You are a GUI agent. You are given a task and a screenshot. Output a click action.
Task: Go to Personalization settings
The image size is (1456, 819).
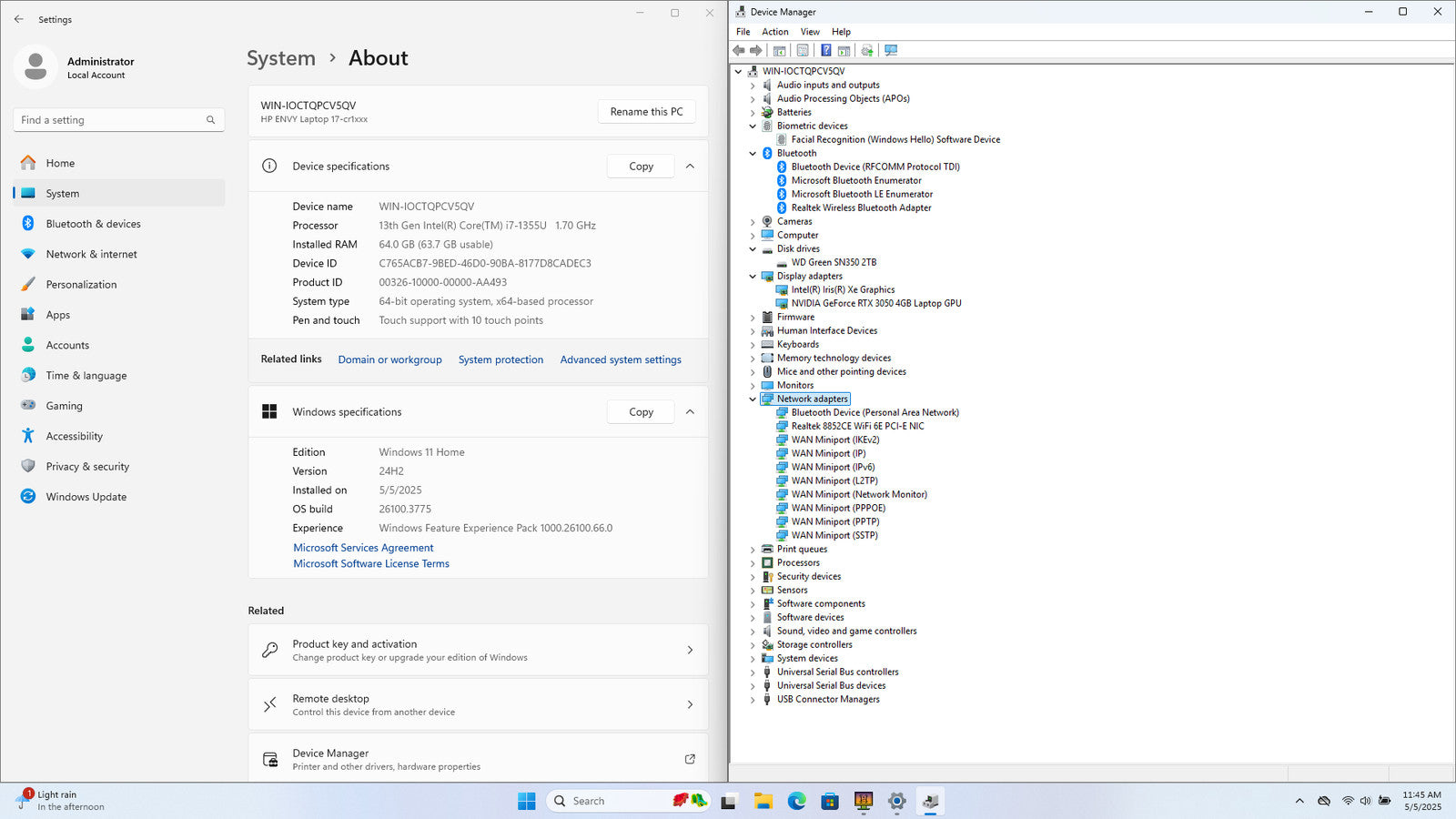[x=119, y=285]
